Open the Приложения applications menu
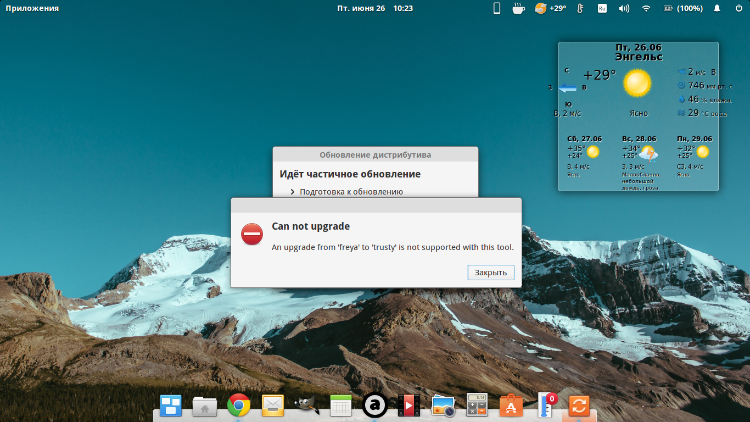Image resolution: width=750 pixels, height=422 pixels. 33,8
